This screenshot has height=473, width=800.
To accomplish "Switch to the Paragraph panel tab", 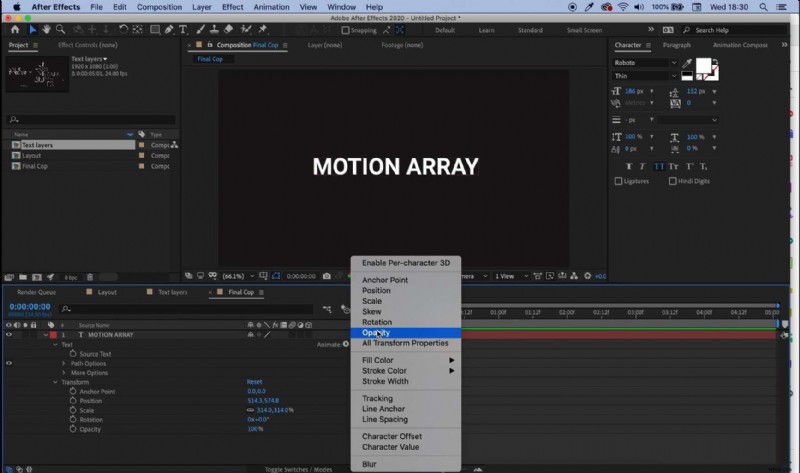I will pos(677,45).
